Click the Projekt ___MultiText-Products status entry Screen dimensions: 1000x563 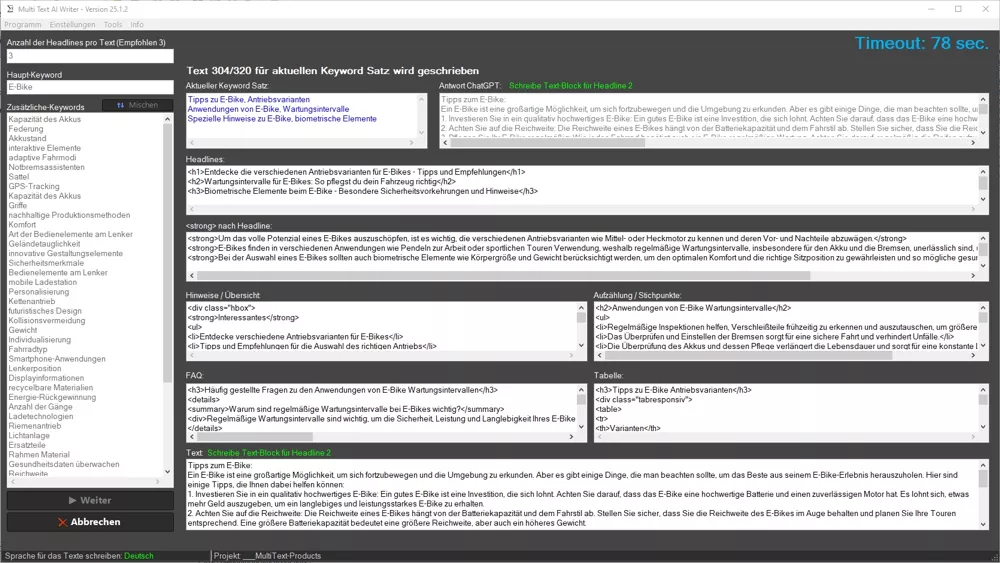267,556
